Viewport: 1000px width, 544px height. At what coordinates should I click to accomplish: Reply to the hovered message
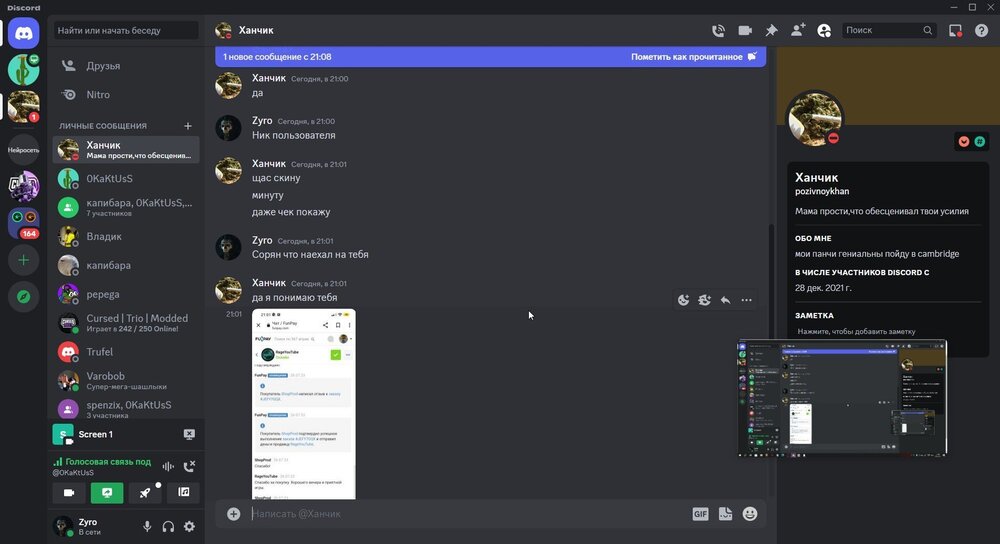[725, 300]
